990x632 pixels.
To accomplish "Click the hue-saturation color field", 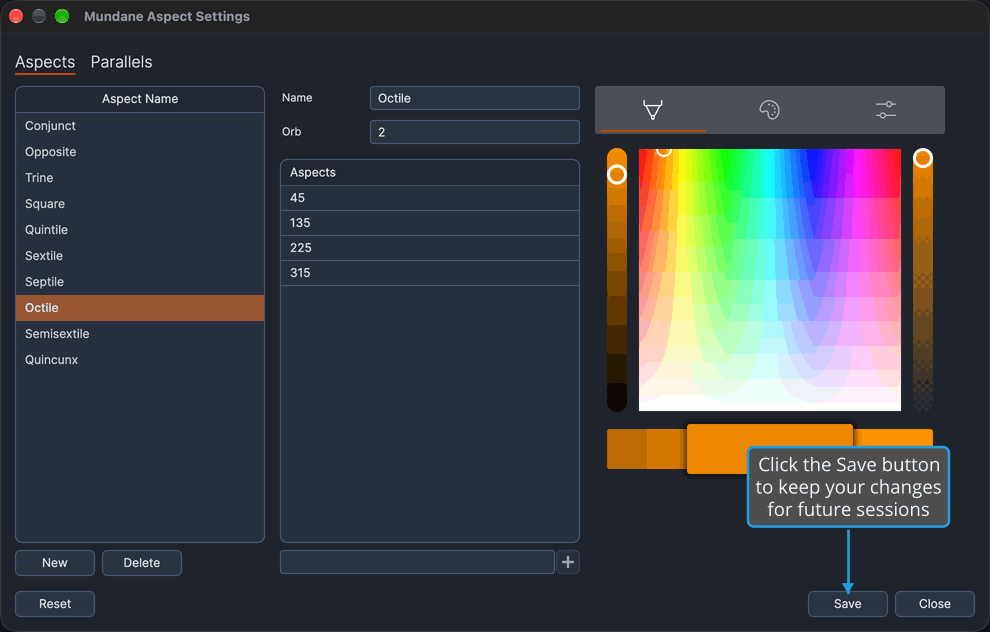I will (x=770, y=280).
